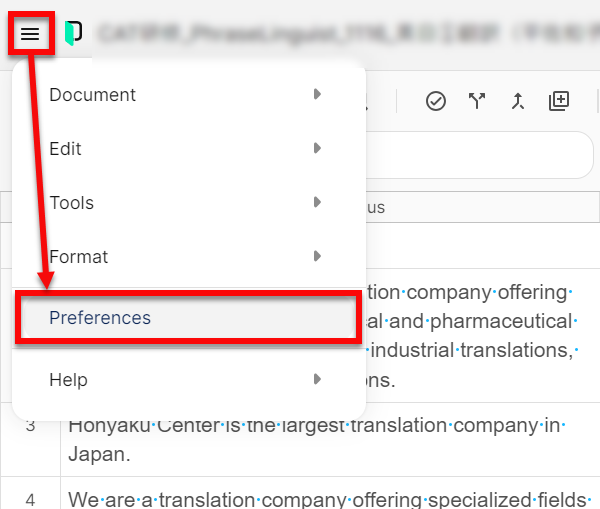The image size is (600, 509).
Task: Expand the Tools submenu arrow
Action: 317,203
